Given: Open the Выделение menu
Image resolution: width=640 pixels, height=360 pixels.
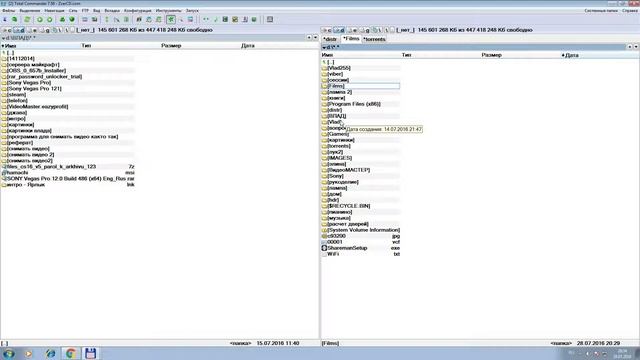Looking at the screenshot, I should (x=30, y=11).
